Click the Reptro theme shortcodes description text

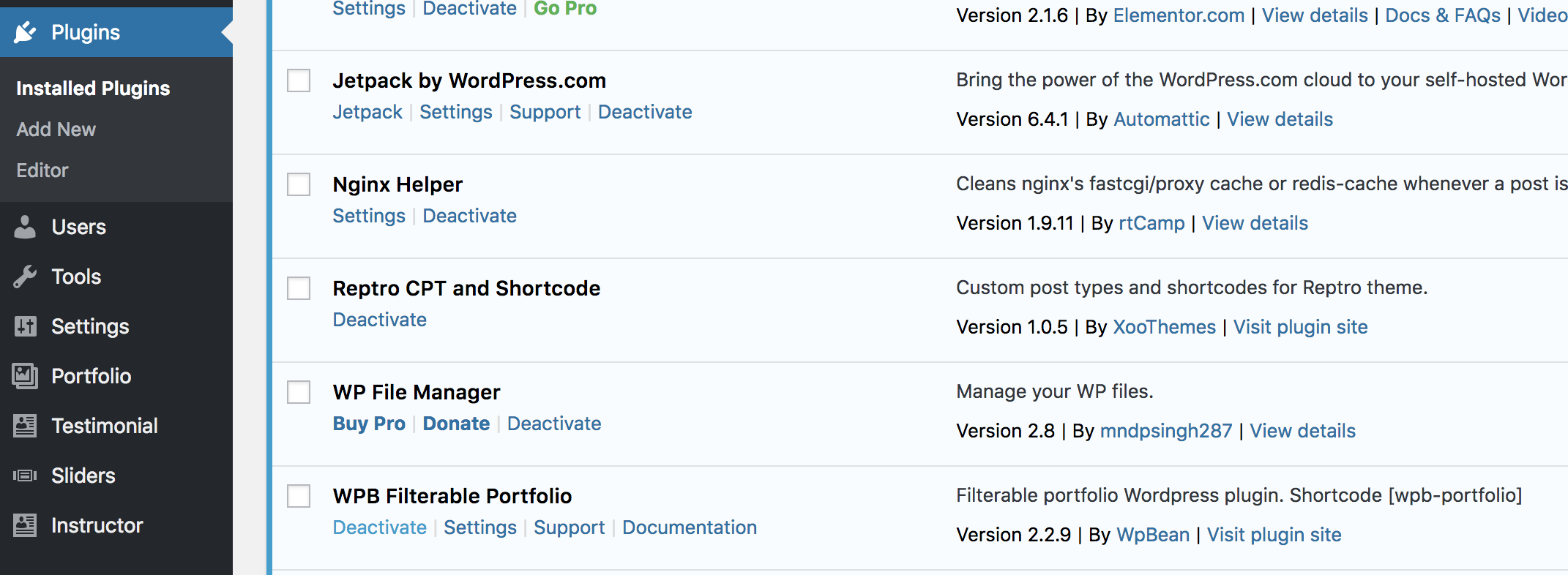coord(1192,287)
